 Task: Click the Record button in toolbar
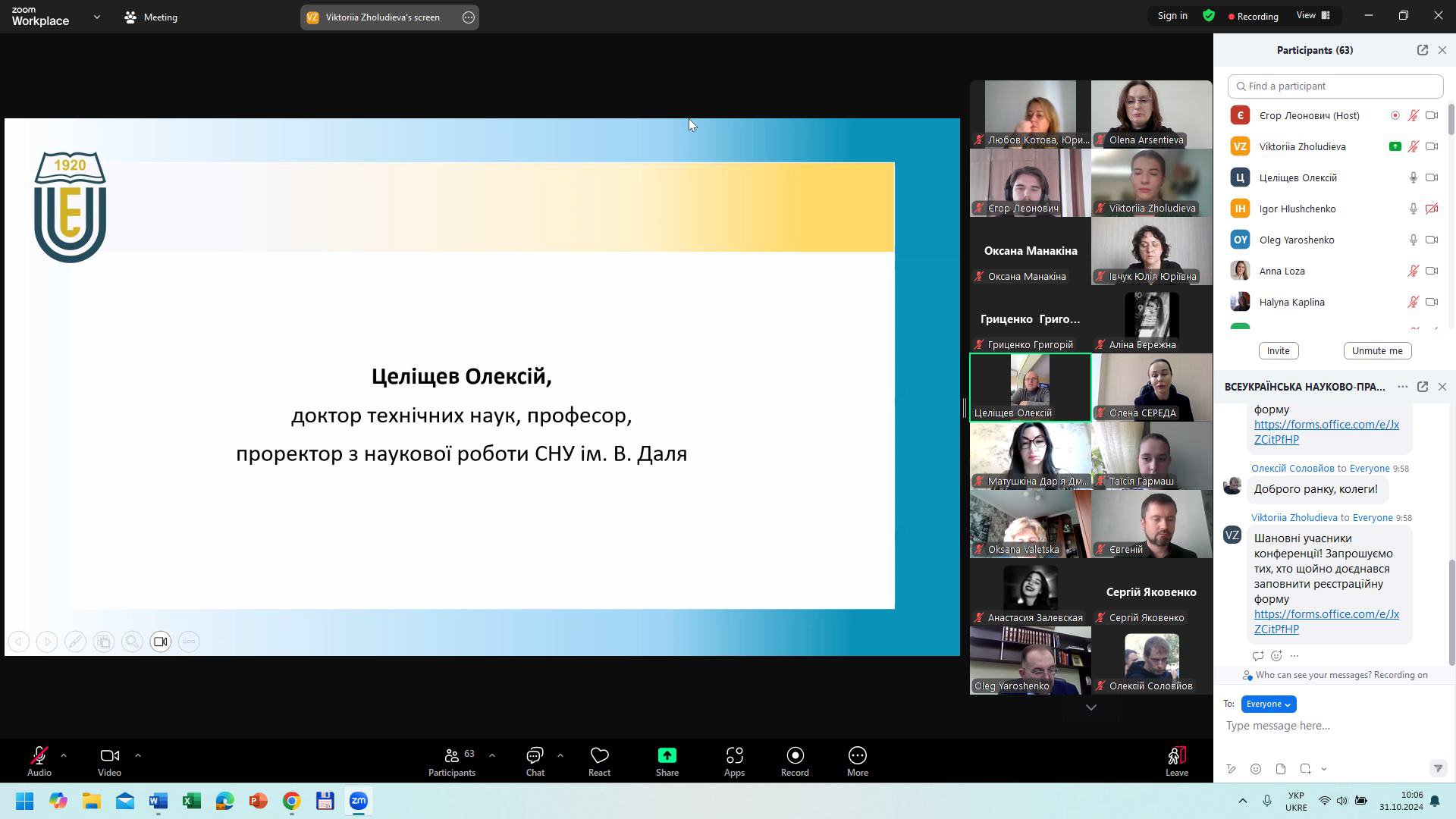(795, 761)
